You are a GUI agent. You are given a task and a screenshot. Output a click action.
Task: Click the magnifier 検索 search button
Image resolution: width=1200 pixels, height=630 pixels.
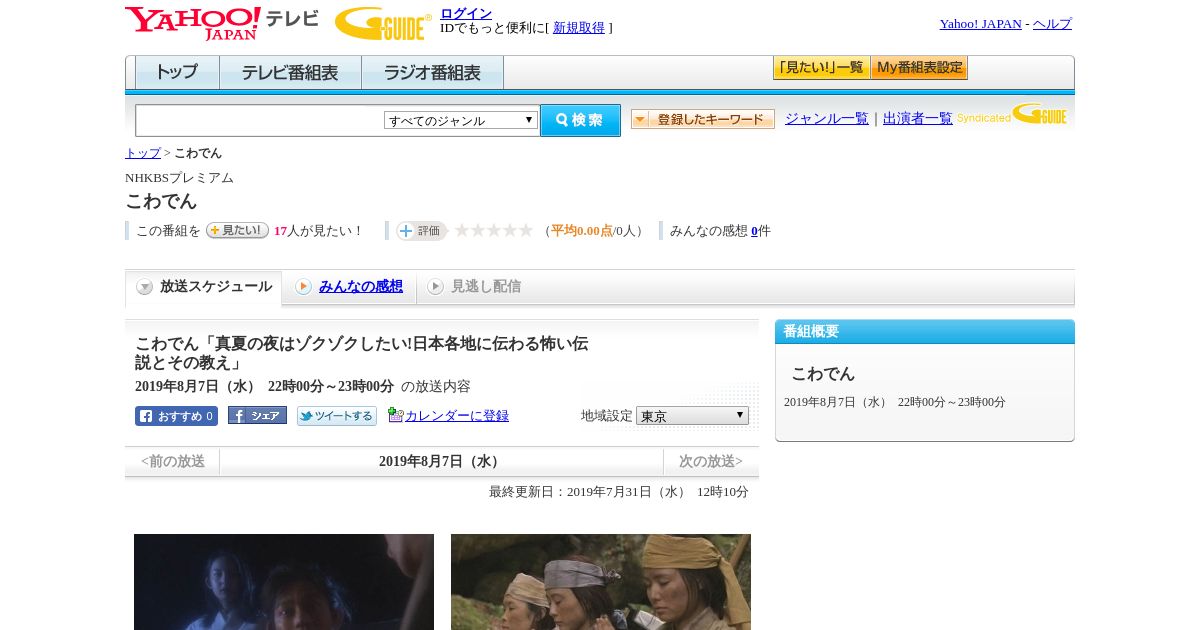coord(580,120)
